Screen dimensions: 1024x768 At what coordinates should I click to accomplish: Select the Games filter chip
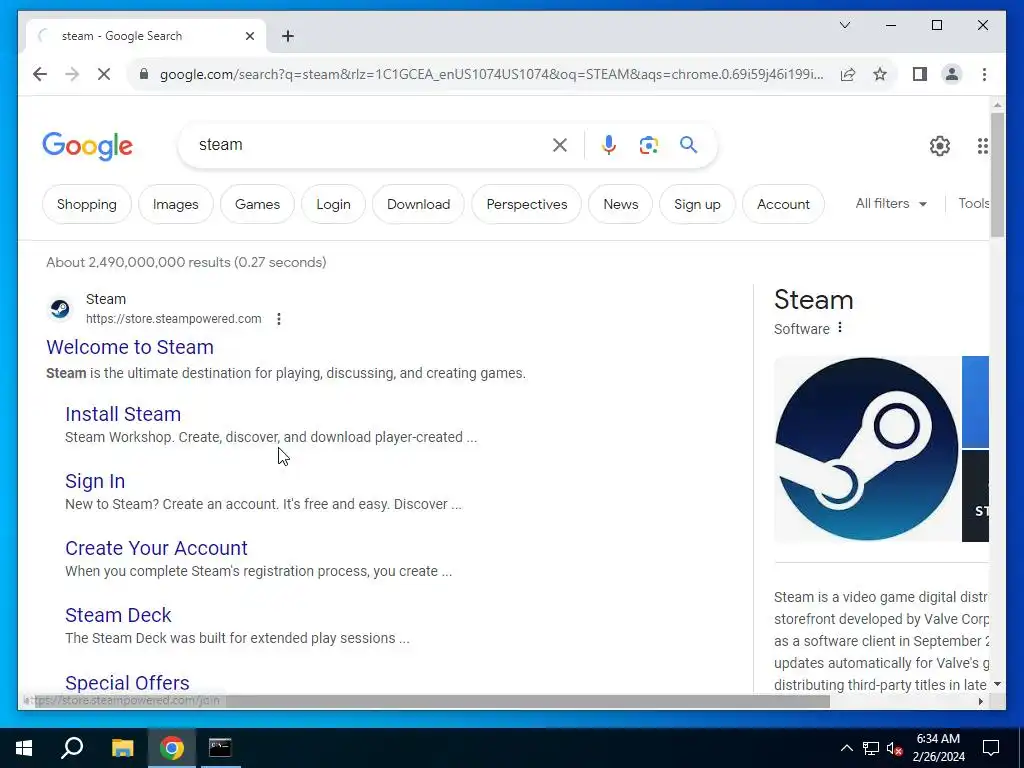pyautogui.click(x=257, y=204)
